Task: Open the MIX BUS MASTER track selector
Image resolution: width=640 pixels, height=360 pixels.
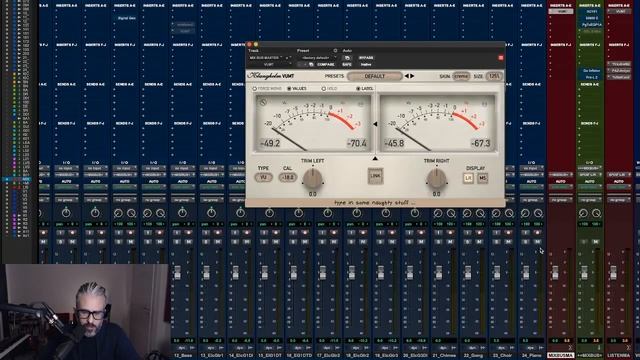Action: click(x=267, y=58)
